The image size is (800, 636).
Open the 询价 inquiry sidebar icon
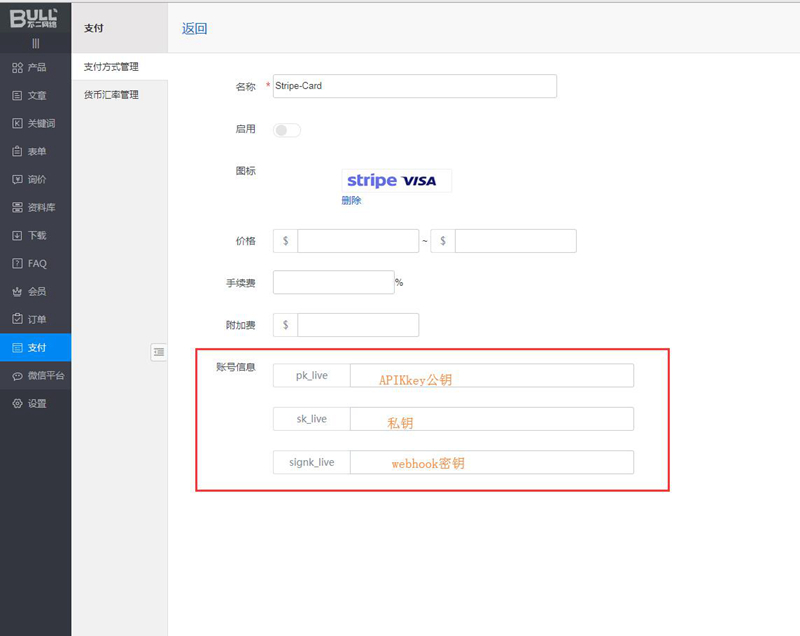(17, 180)
